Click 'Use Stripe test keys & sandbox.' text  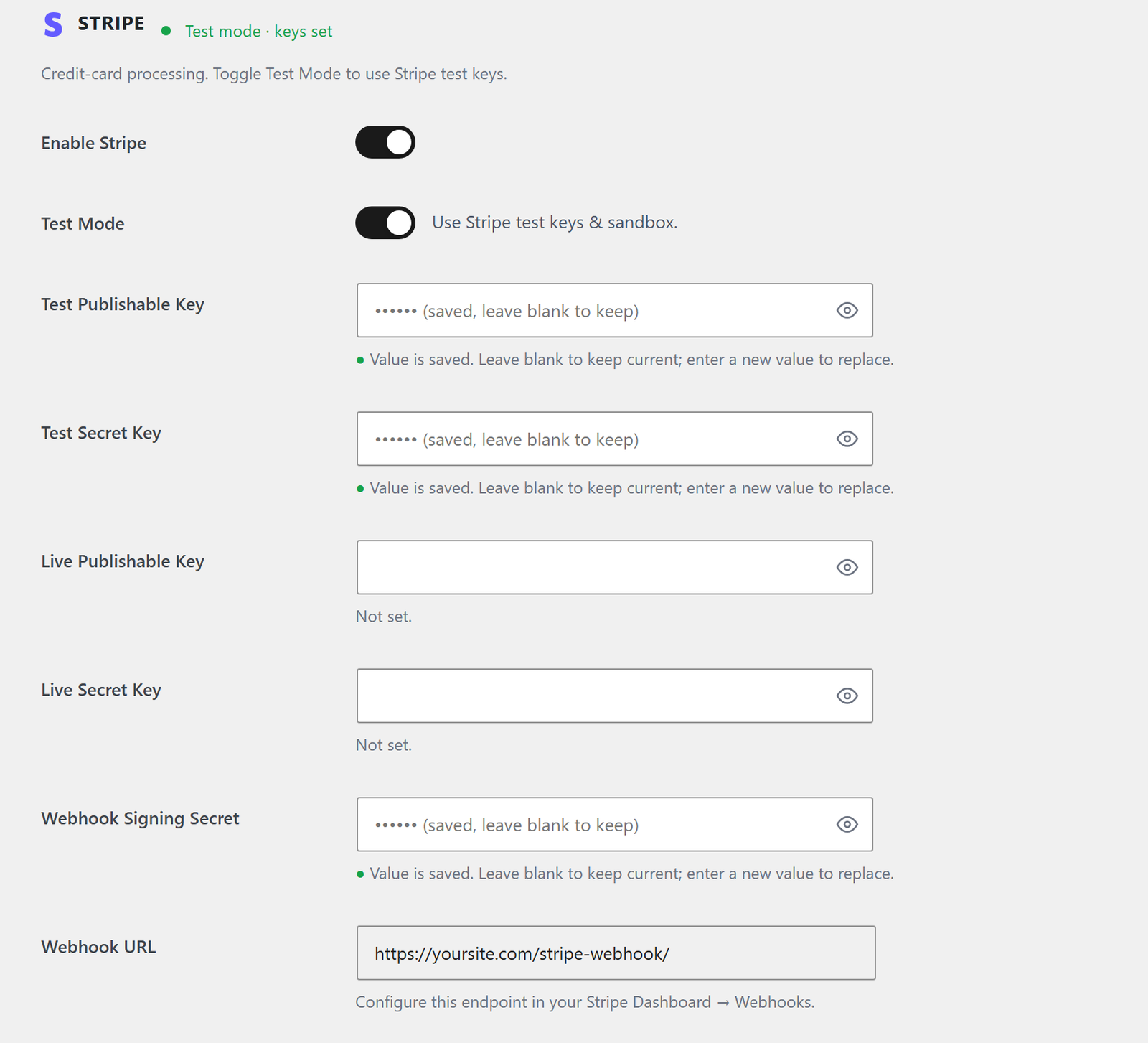(x=555, y=223)
